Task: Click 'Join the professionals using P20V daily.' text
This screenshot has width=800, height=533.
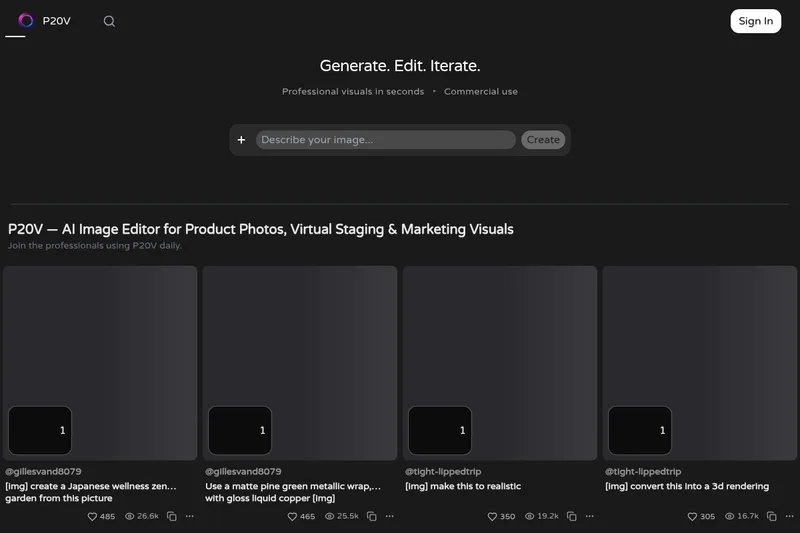Action: tap(95, 246)
